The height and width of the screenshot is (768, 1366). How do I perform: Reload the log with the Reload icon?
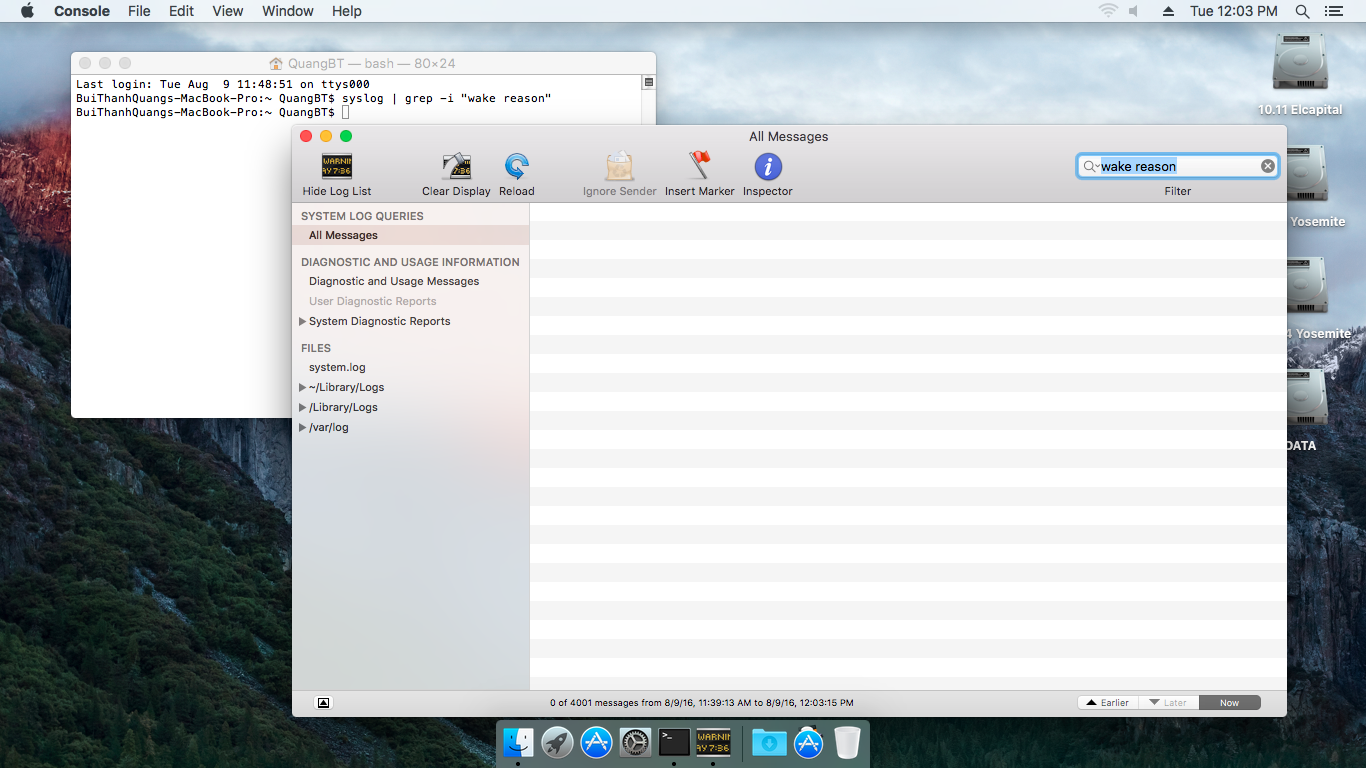point(517,166)
